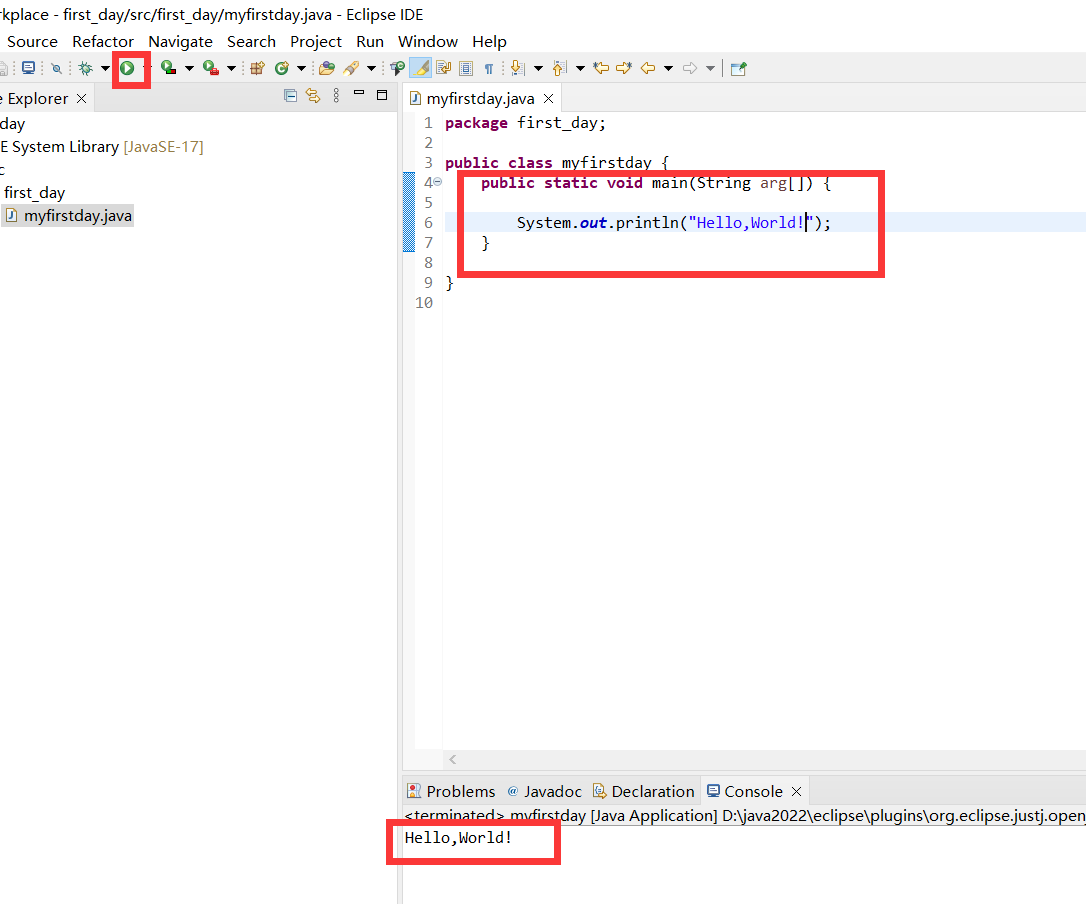Screen dimensions: 1086x904
Task: Collapse the main method fold marker
Action: 438,181
